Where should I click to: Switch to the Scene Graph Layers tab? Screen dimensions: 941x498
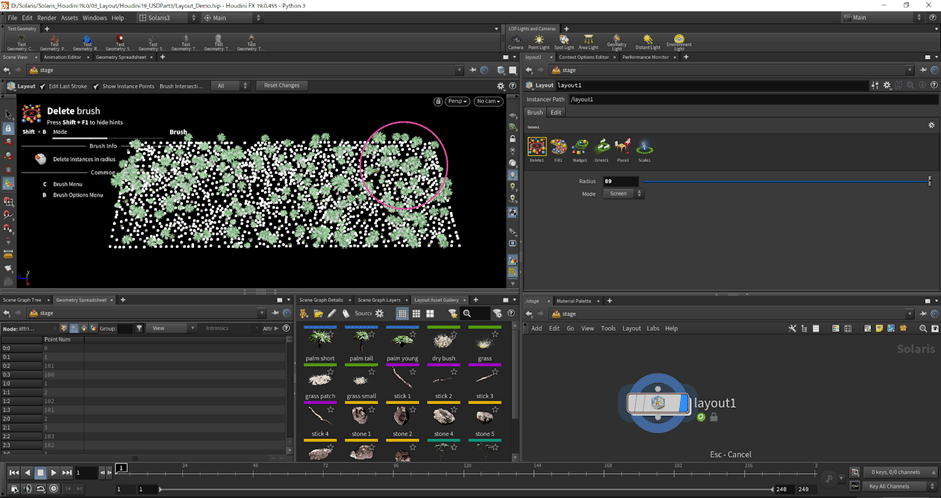tap(379, 299)
